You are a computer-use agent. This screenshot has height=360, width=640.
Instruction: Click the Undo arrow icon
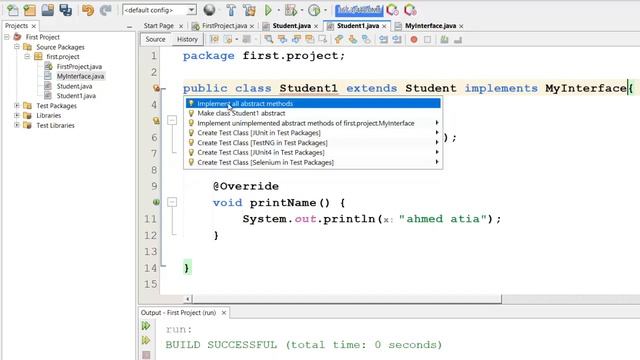(x=87, y=10)
